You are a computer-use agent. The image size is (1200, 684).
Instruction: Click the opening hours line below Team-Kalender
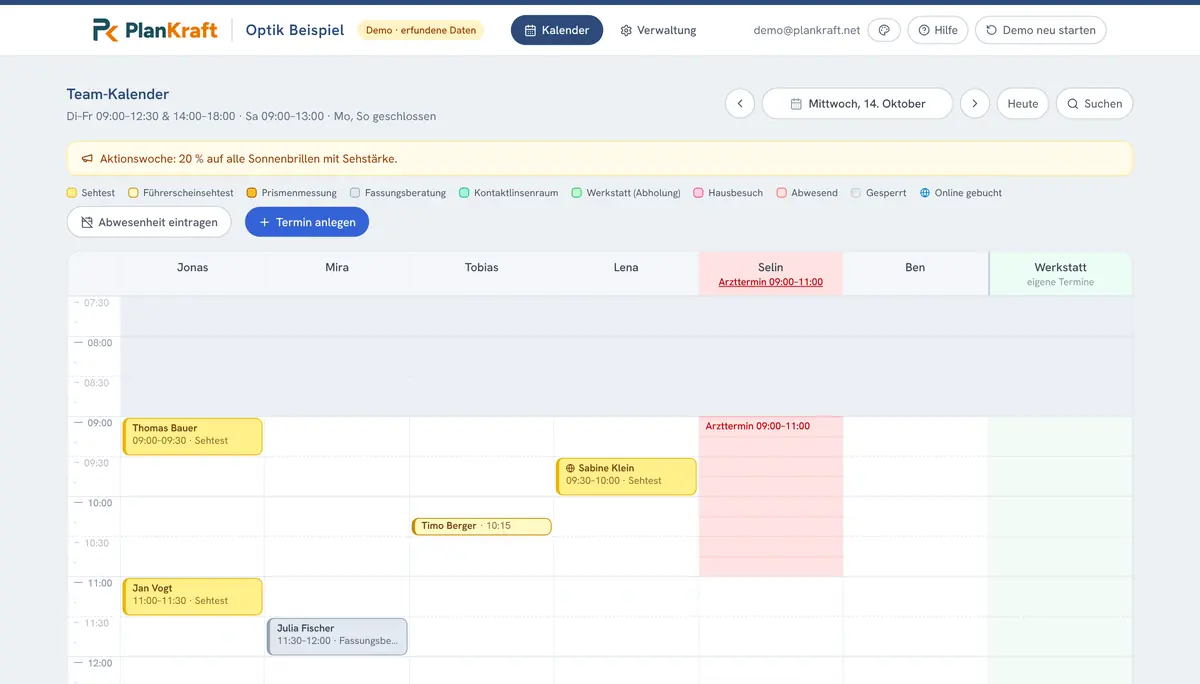[251, 116]
